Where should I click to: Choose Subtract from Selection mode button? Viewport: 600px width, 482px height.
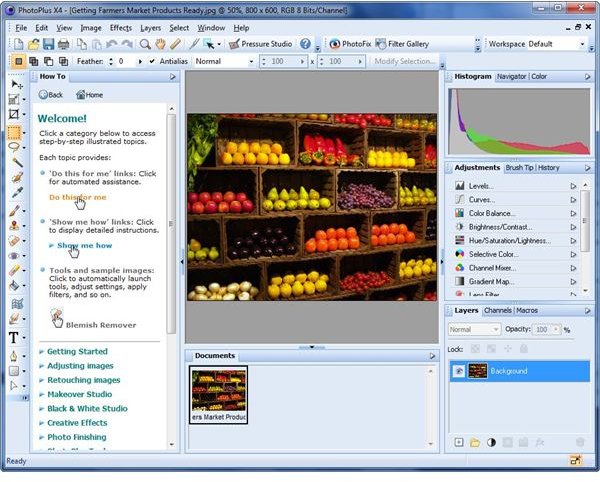49,61
